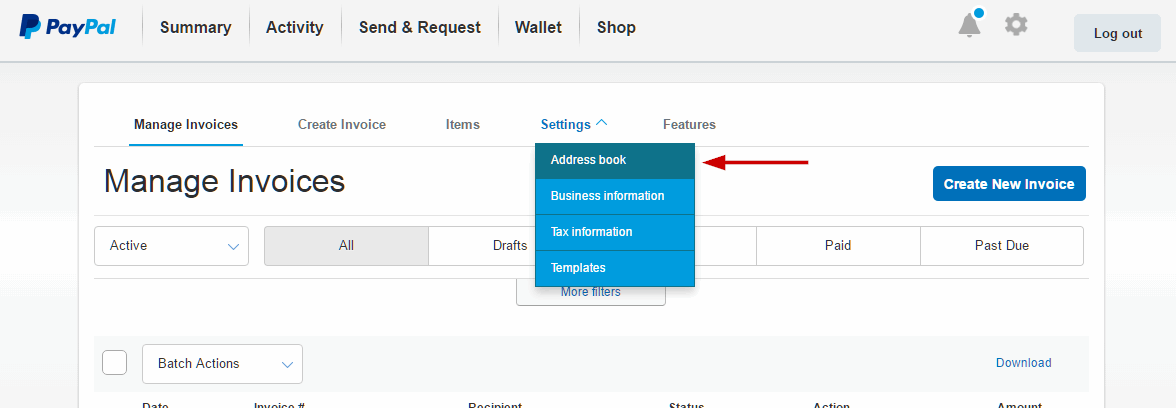Open the Features tab
1176x408 pixels.
[689, 124]
